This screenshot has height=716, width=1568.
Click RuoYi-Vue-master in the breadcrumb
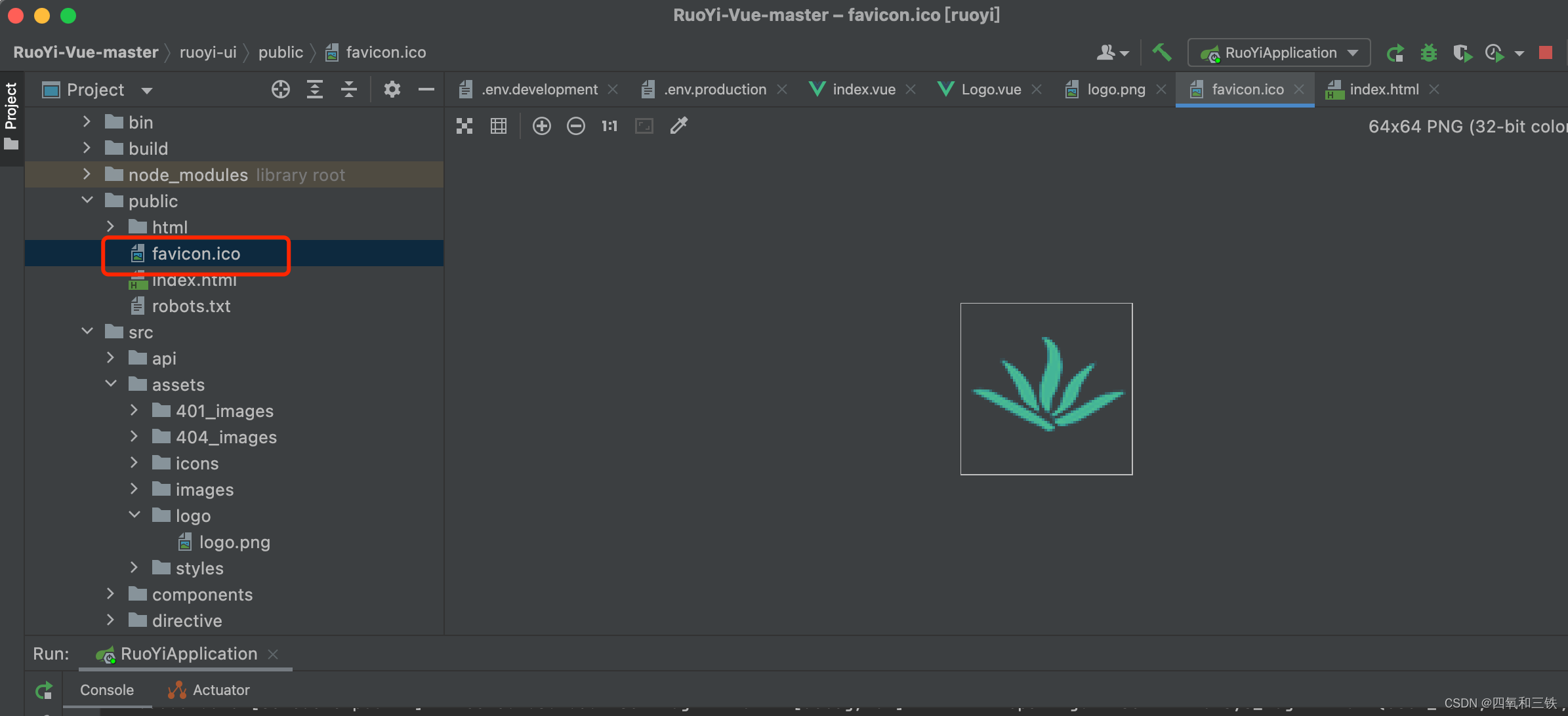86,52
